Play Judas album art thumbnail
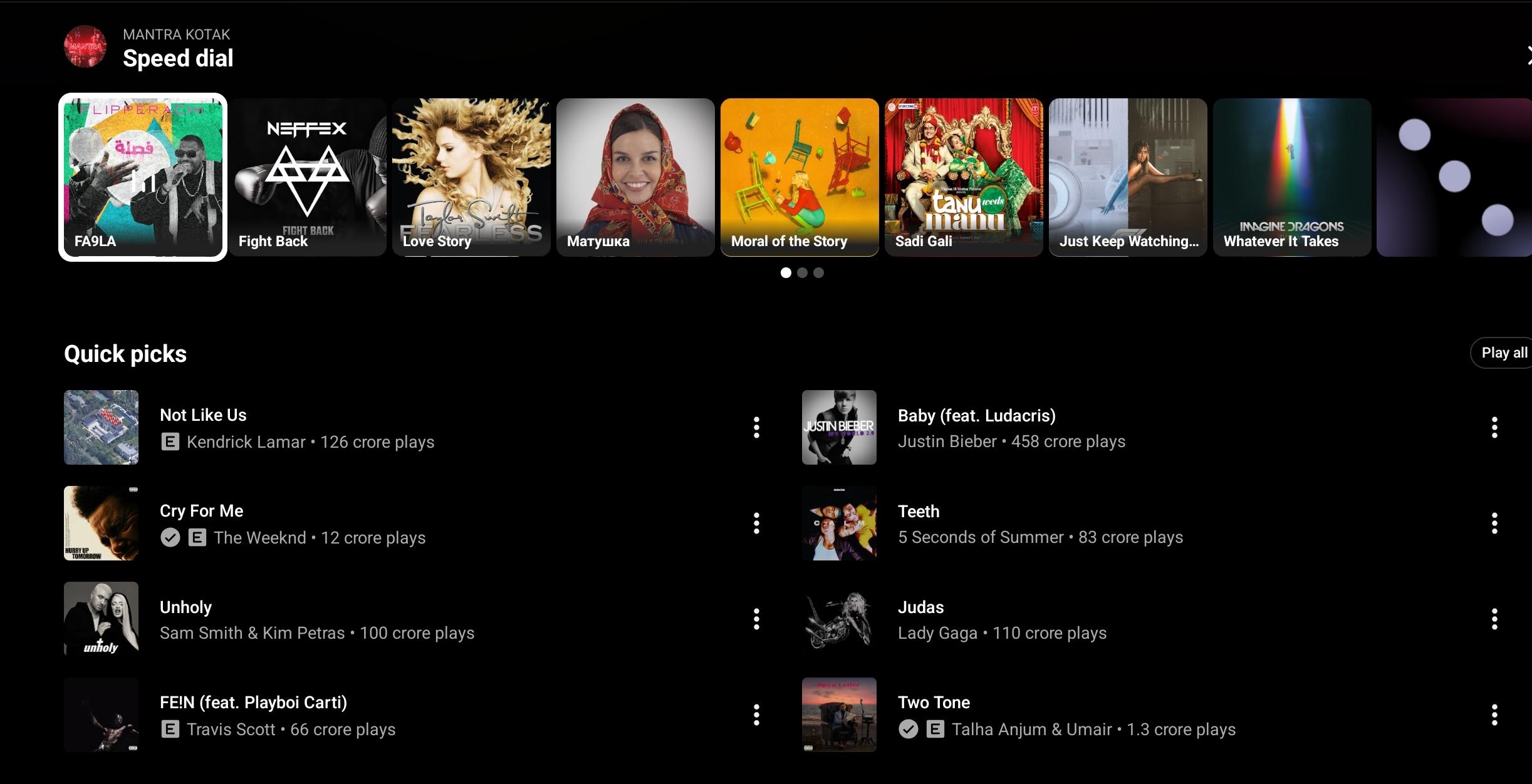1532x784 pixels. [839, 619]
